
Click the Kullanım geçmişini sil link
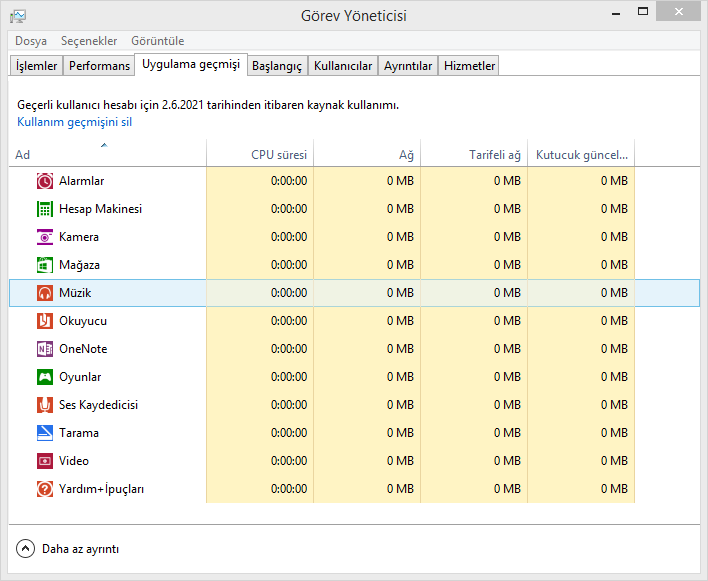click(75, 122)
